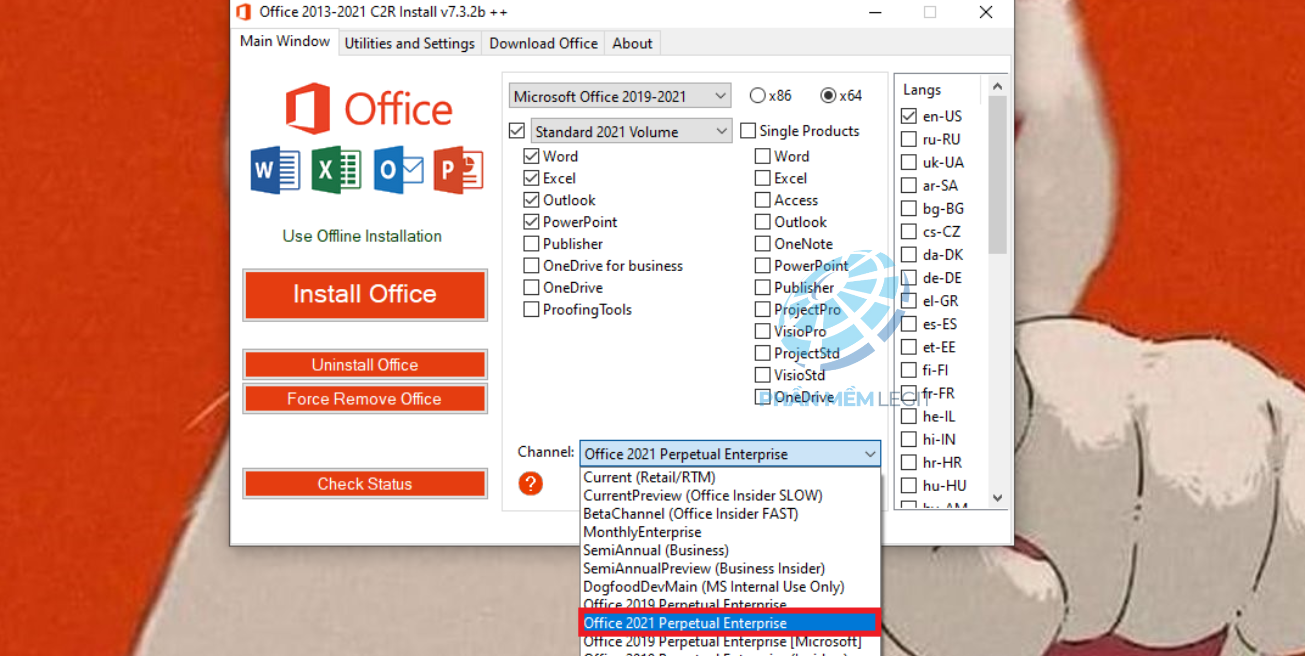1305x656 pixels.
Task: Check VisioStd under Single Products
Action: tap(763, 375)
